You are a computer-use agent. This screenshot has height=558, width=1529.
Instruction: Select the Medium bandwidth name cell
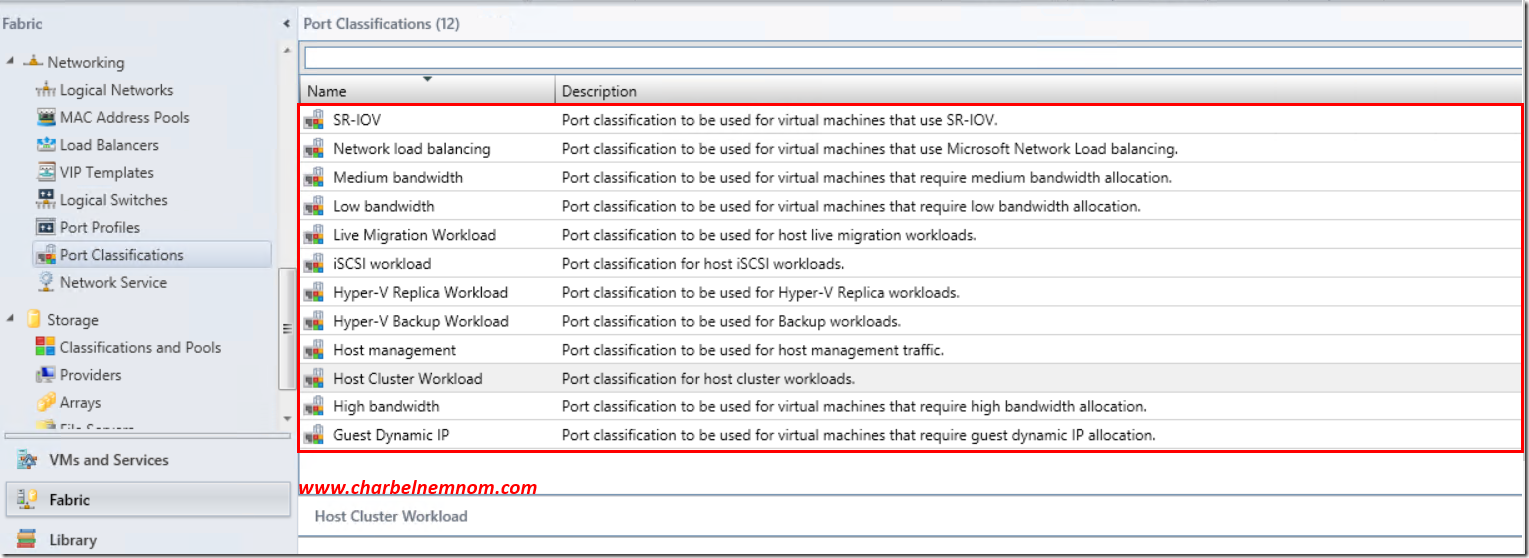398,177
